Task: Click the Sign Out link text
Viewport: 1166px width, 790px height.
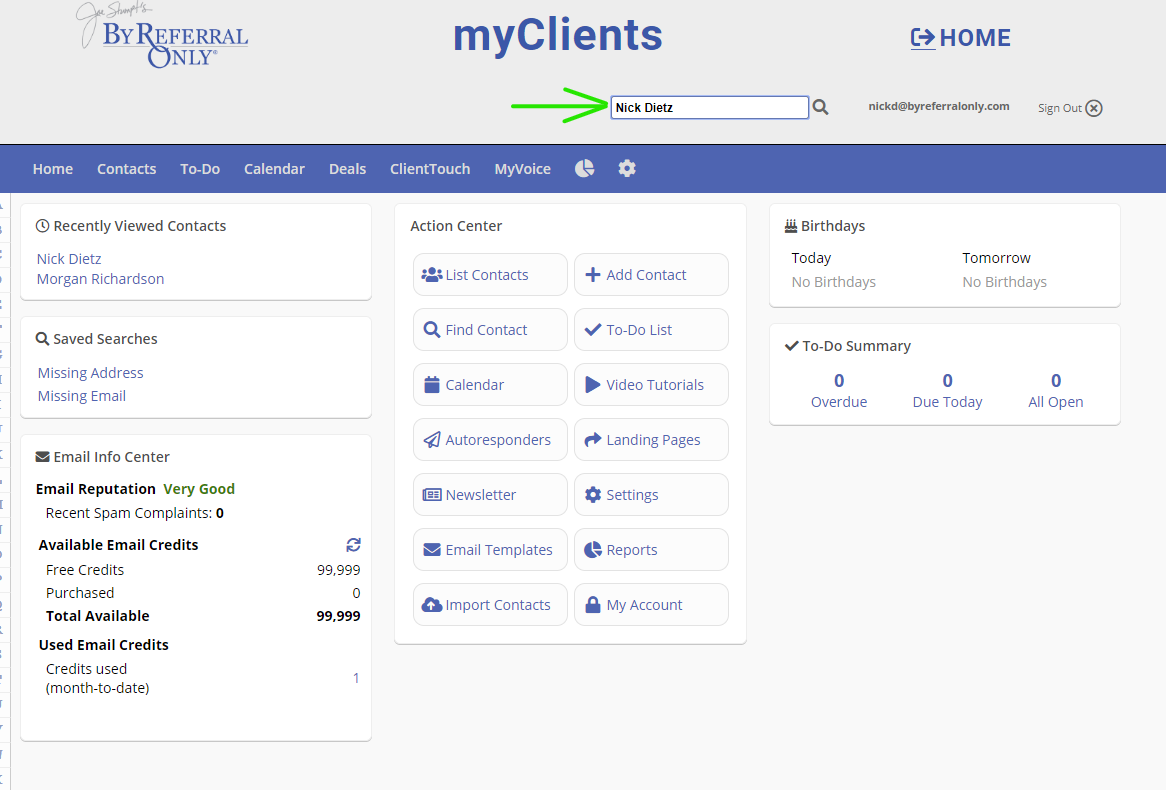Action: 1060,109
